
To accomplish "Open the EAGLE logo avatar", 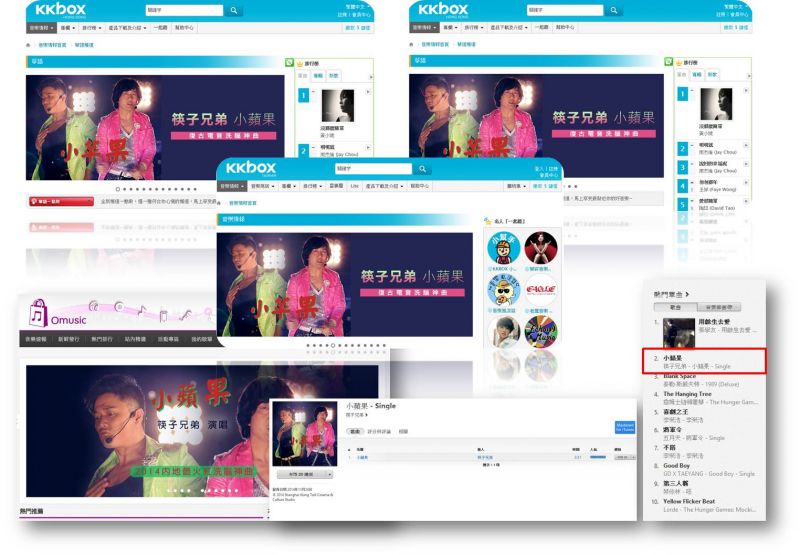I will pyautogui.click(x=541, y=290).
